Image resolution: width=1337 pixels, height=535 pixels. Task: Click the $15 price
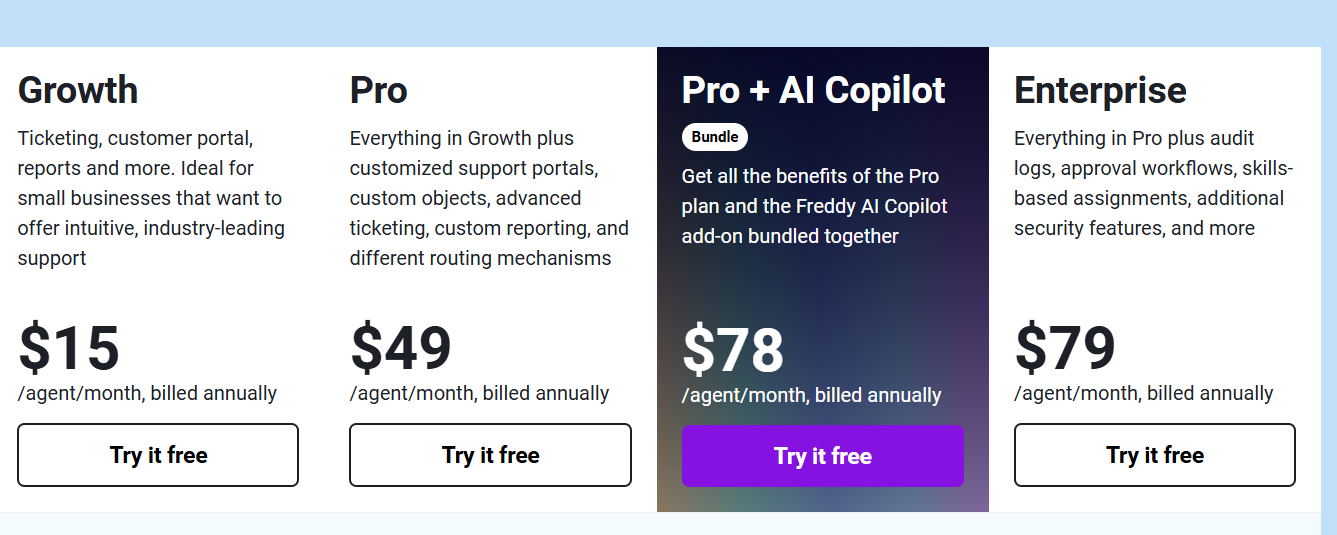coord(69,348)
